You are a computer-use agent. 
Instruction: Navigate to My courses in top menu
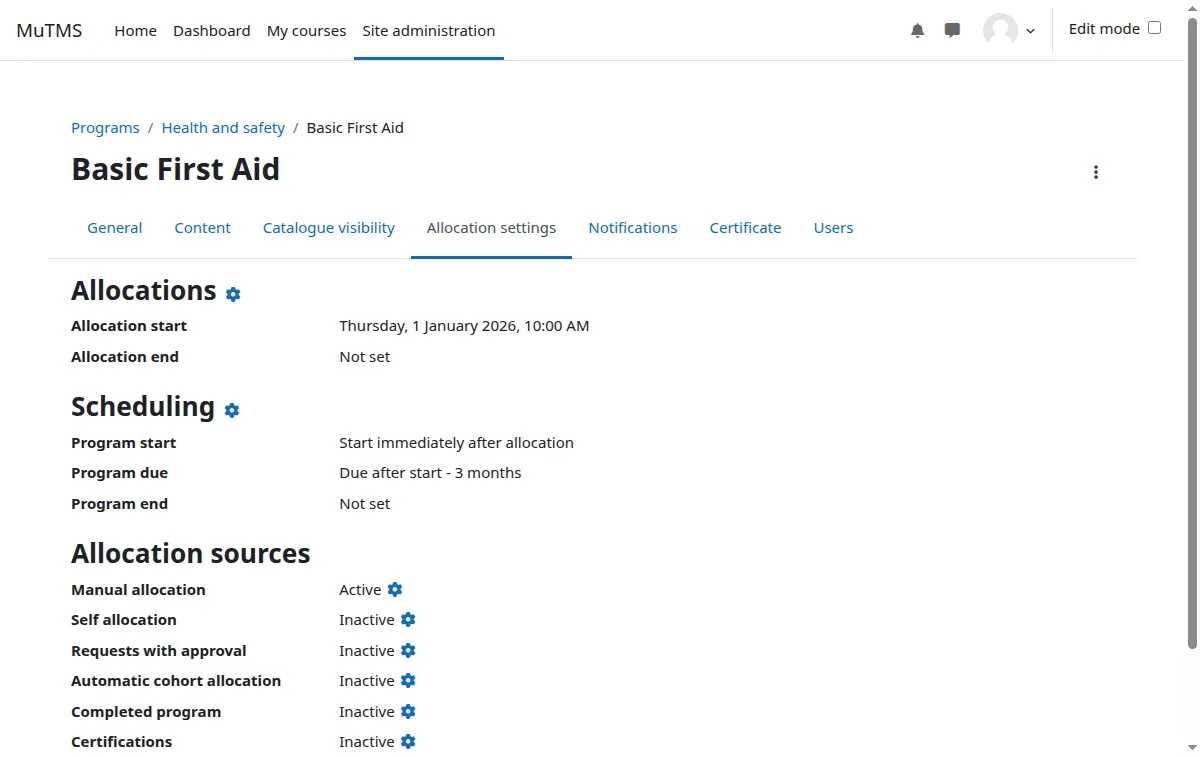click(x=306, y=31)
